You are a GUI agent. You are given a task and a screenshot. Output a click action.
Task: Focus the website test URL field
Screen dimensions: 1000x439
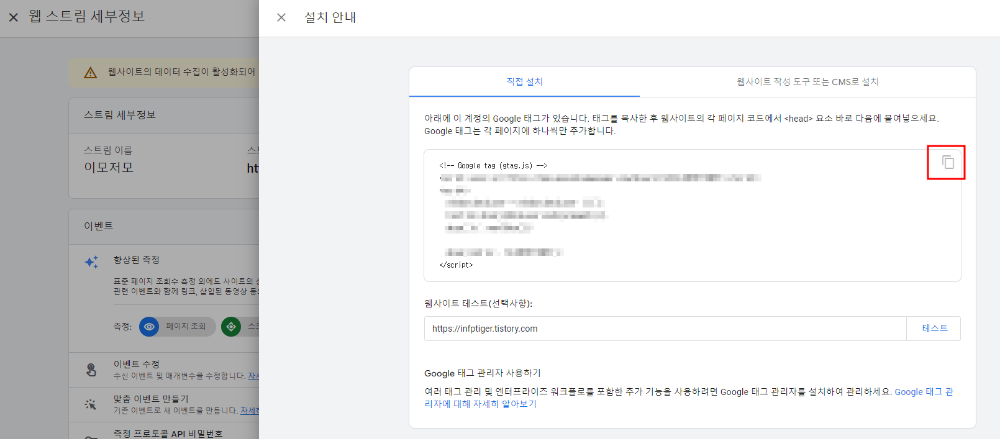[665, 329]
